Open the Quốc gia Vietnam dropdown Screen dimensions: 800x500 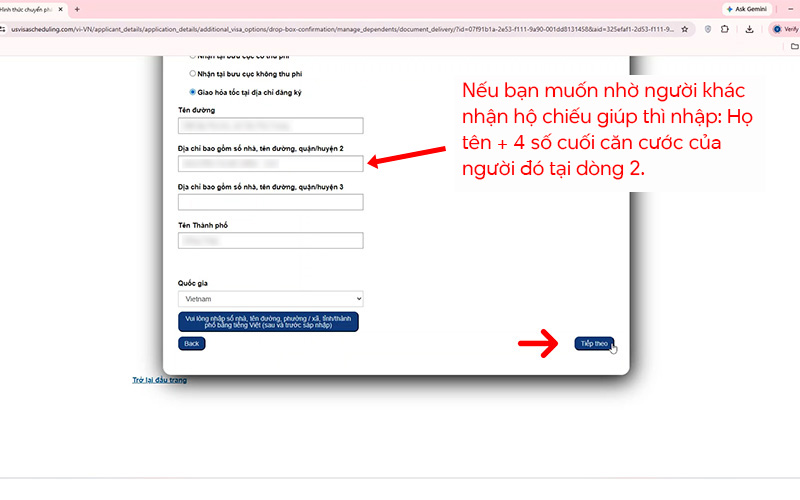coord(270,298)
